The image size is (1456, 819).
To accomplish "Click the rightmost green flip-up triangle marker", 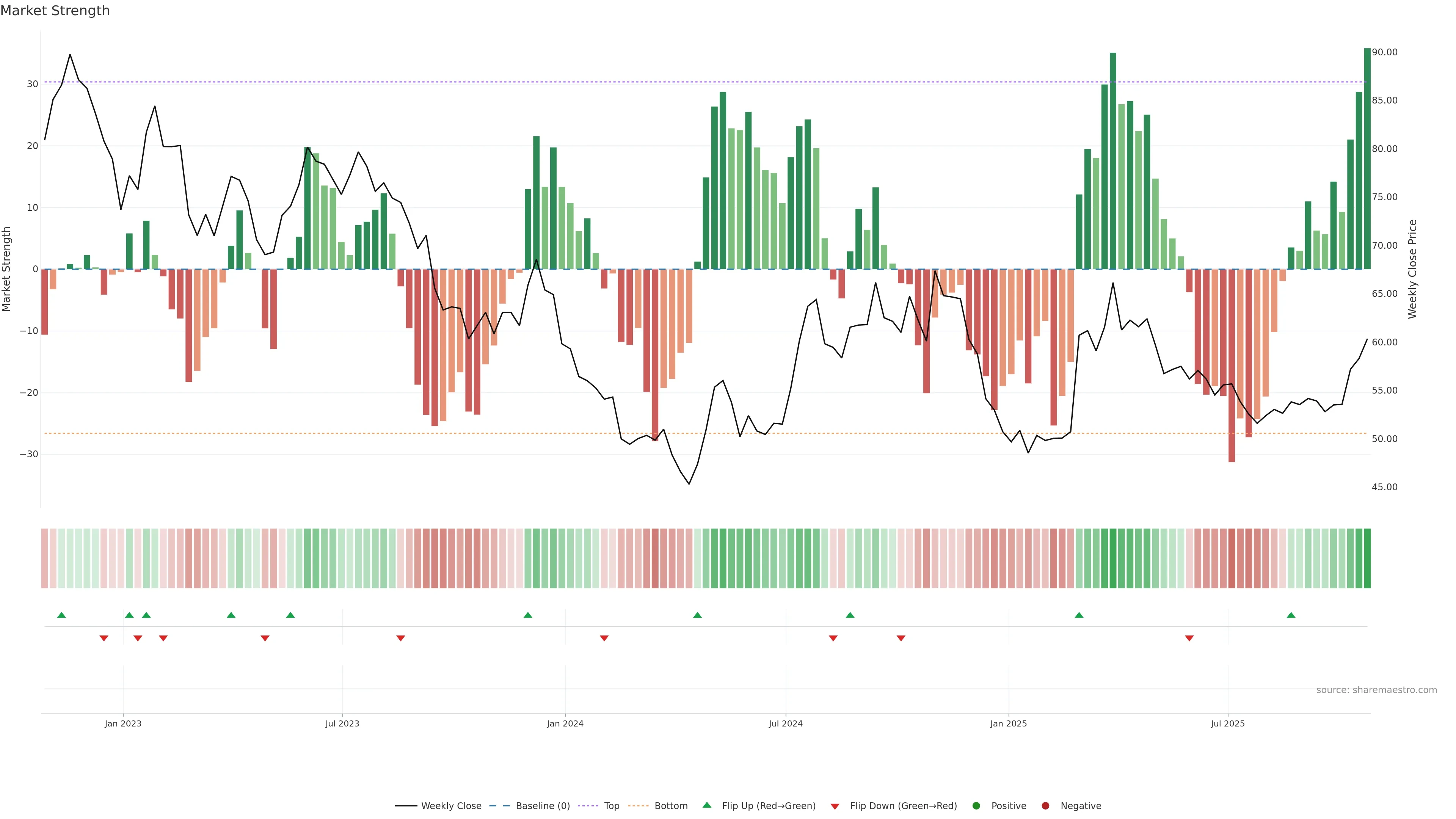I will tap(1291, 615).
